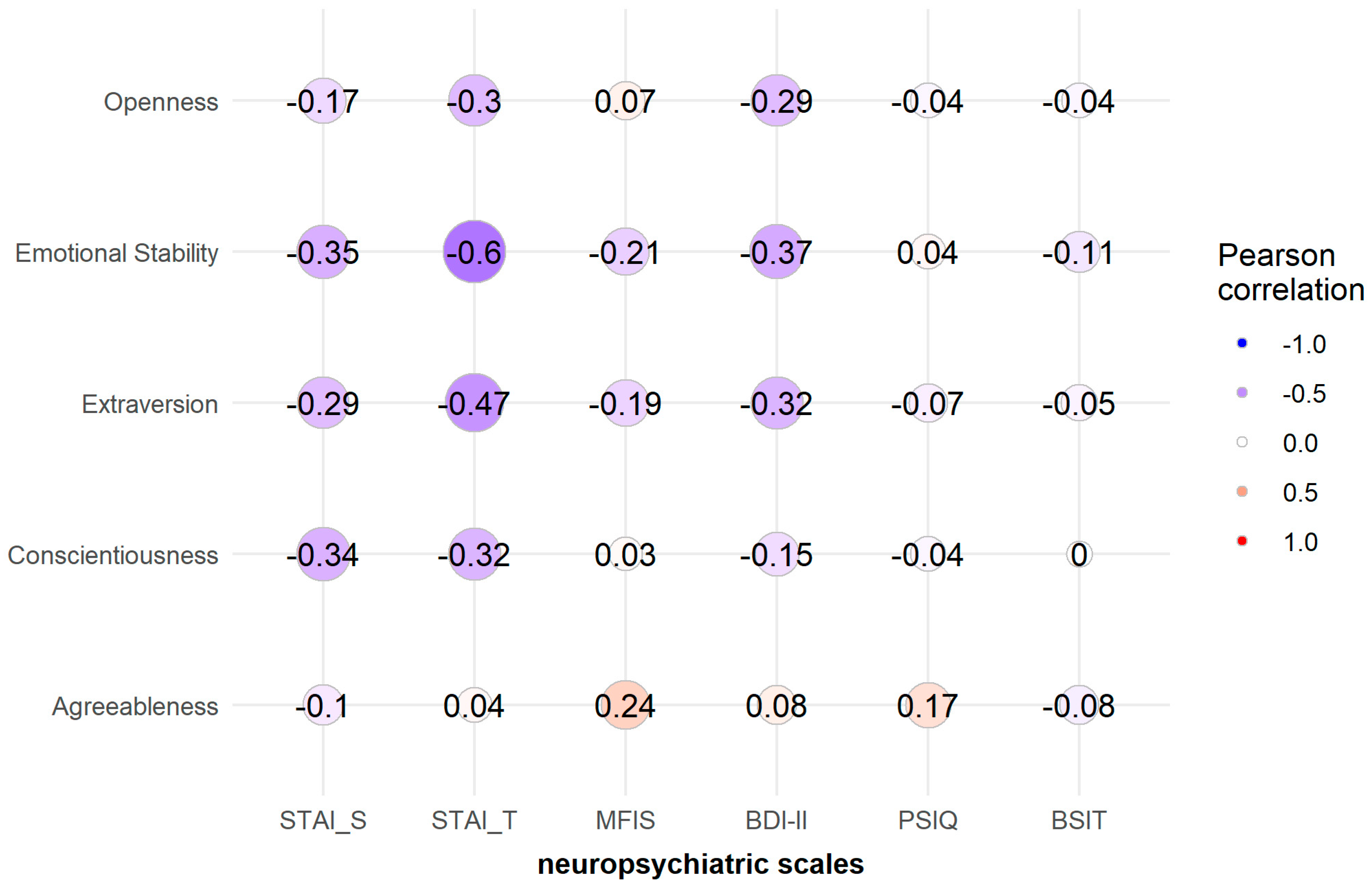
Task: Click the -0.5 purple legend dot
Action: coord(1242,393)
